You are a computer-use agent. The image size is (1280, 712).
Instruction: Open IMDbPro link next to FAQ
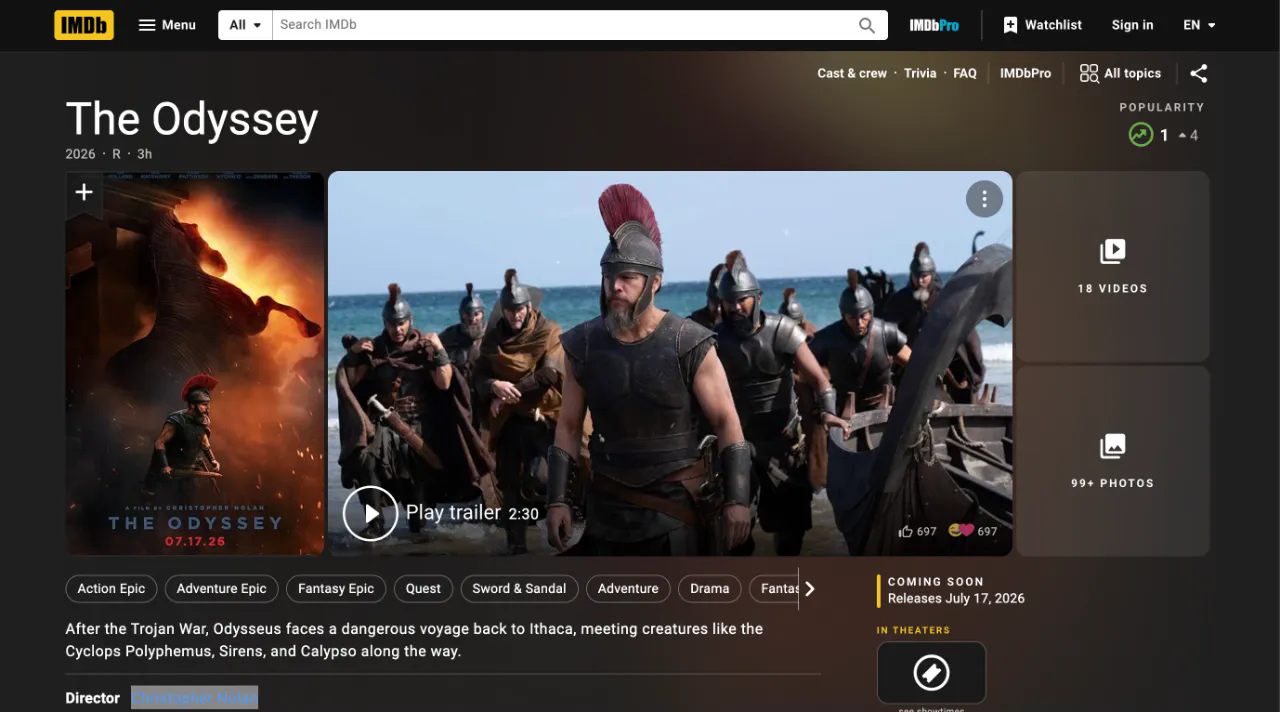point(1025,73)
